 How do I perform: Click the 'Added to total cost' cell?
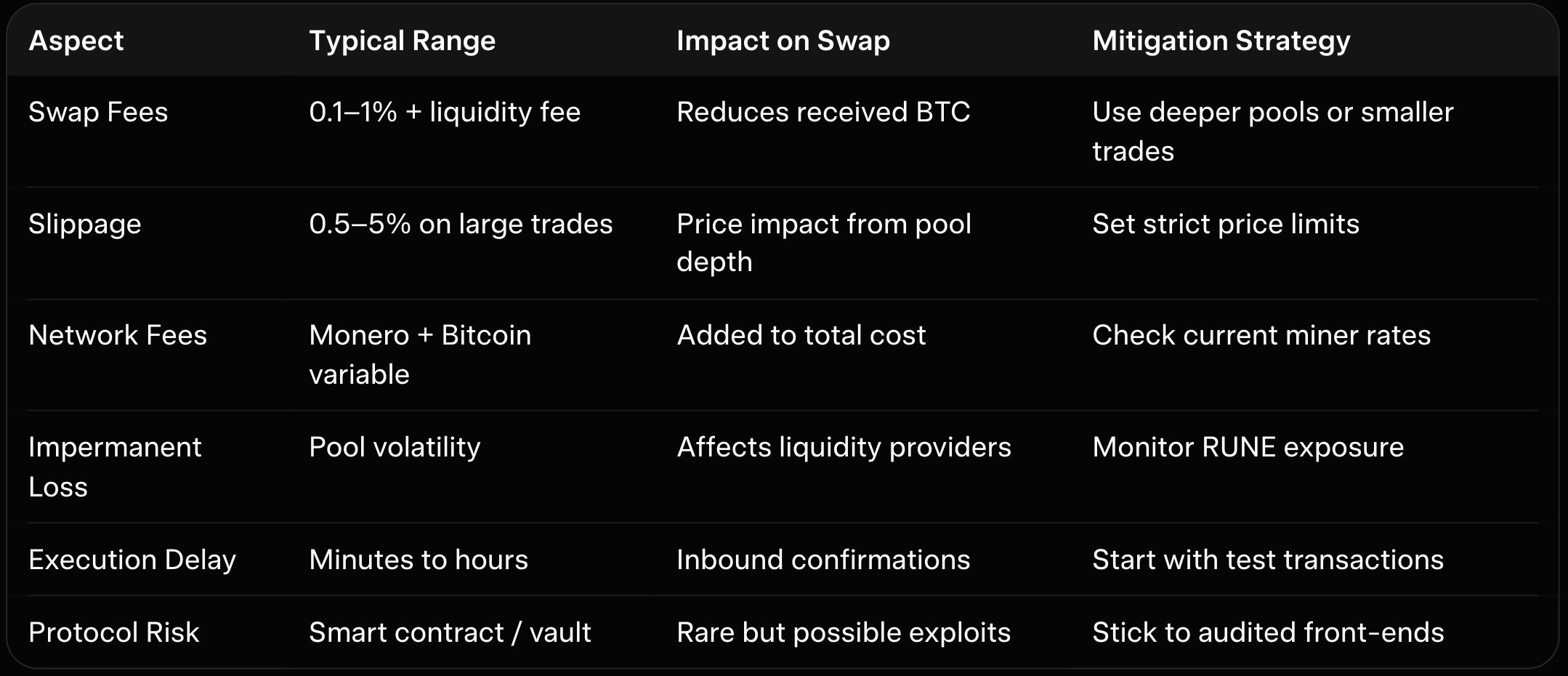pos(801,335)
